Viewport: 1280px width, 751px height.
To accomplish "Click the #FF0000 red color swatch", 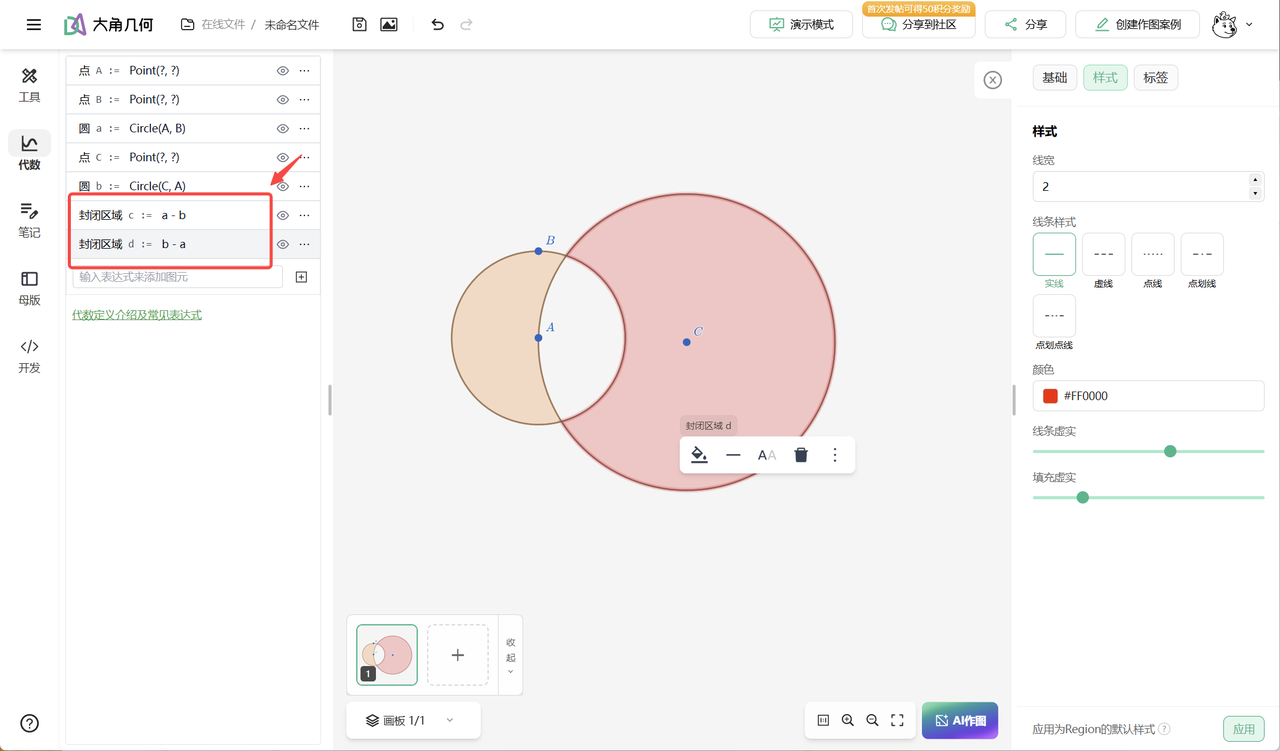I will 1050,396.
